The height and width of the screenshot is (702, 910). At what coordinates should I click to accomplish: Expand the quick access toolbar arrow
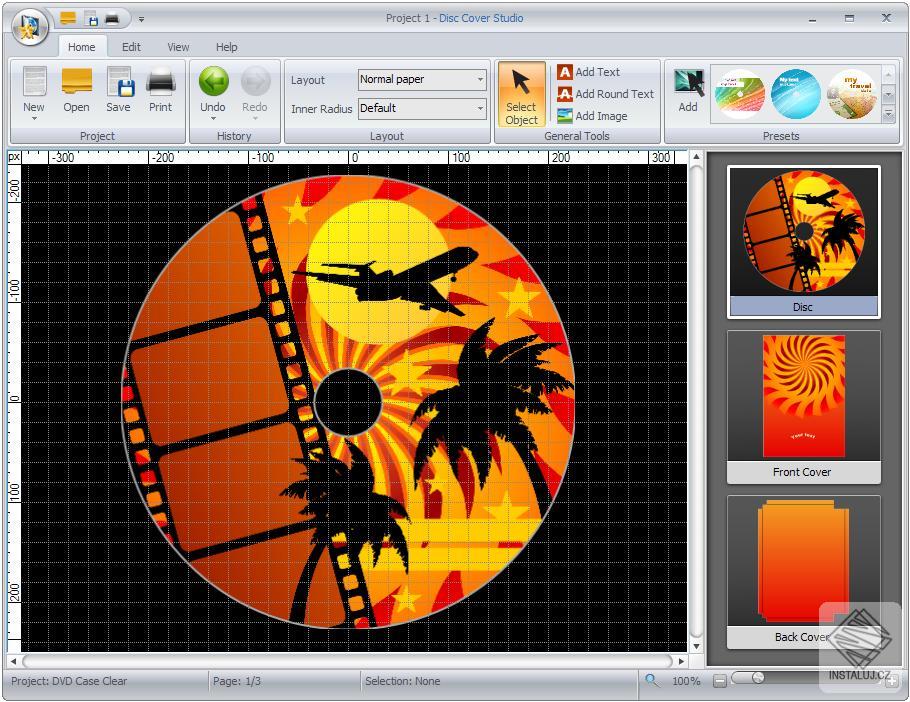tap(141, 18)
